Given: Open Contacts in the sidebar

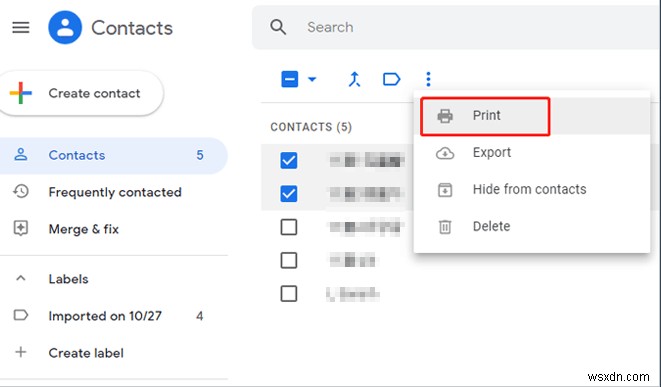Looking at the screenshot, I should pyautogui.click(x=113, y=155).
